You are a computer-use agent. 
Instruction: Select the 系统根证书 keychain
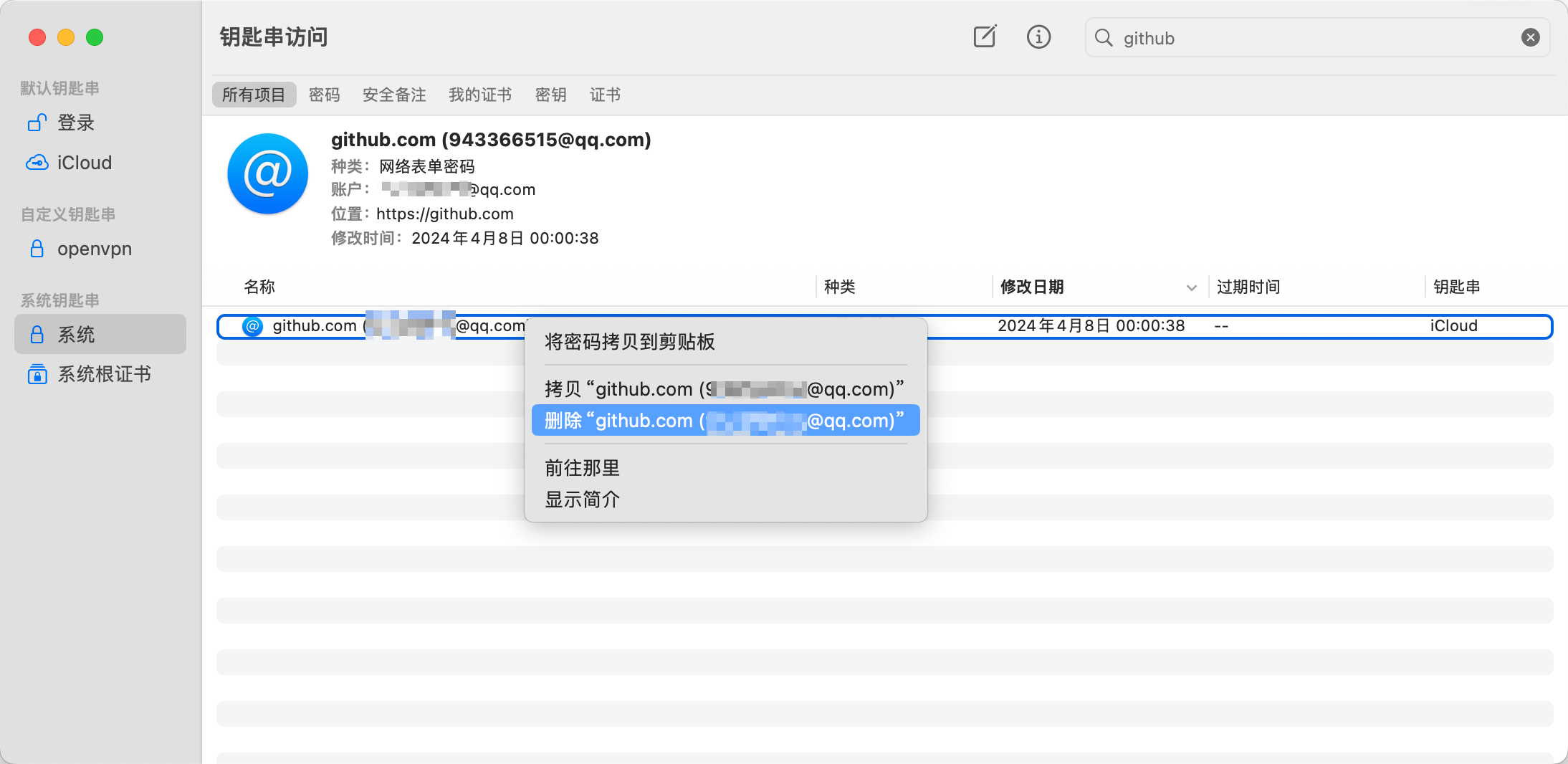(x=100, y=374)
